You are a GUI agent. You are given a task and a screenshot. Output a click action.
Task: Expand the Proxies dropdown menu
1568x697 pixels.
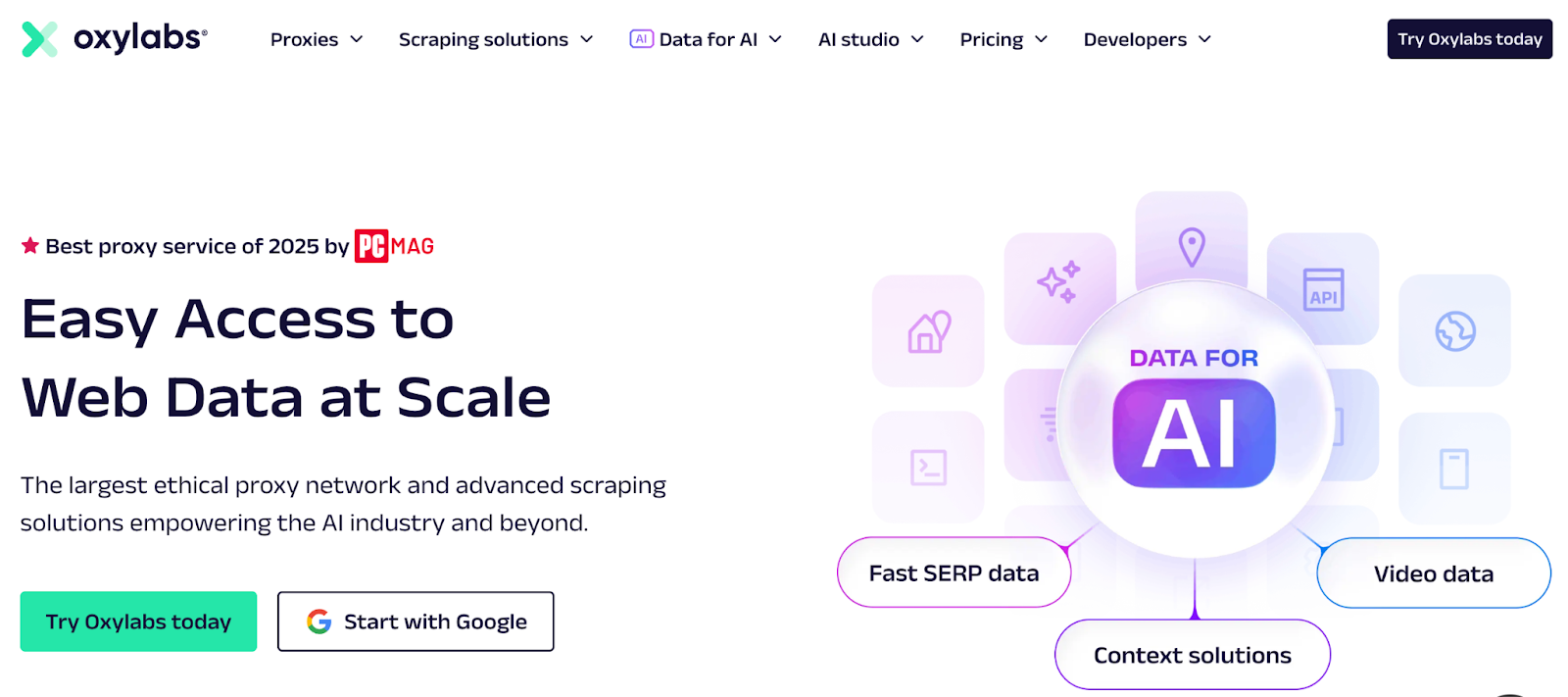(x=317, y=39)
